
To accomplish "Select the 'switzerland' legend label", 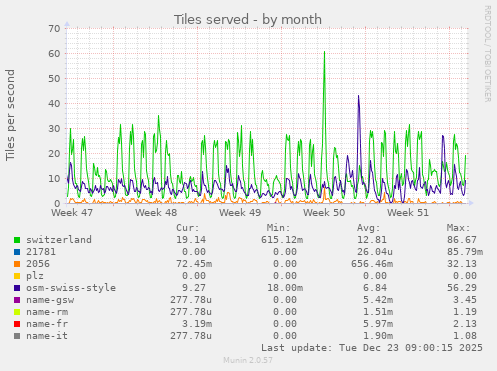I will pos(59,240).
